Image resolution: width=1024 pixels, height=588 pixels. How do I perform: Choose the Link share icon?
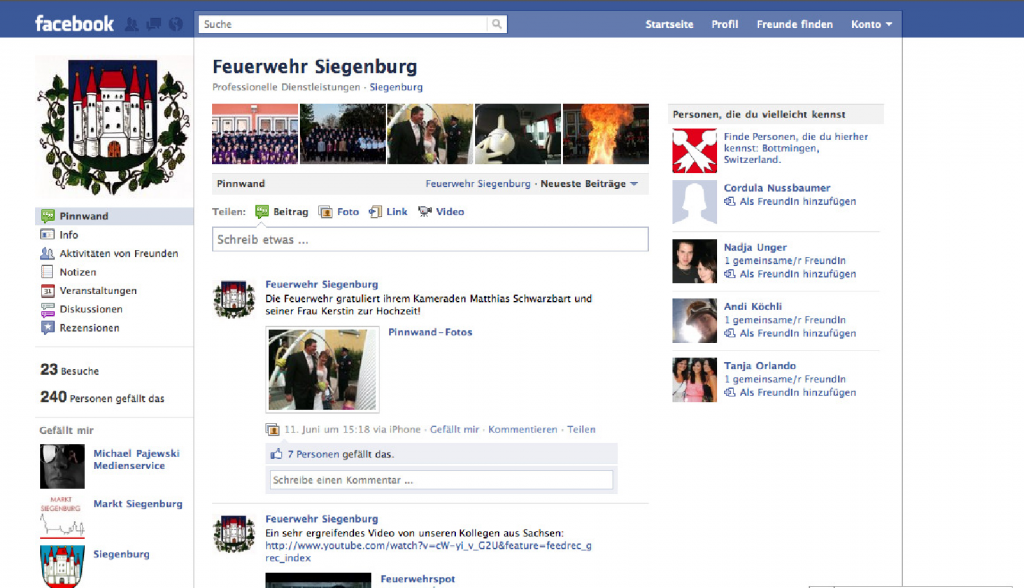(x=375, y=212)
